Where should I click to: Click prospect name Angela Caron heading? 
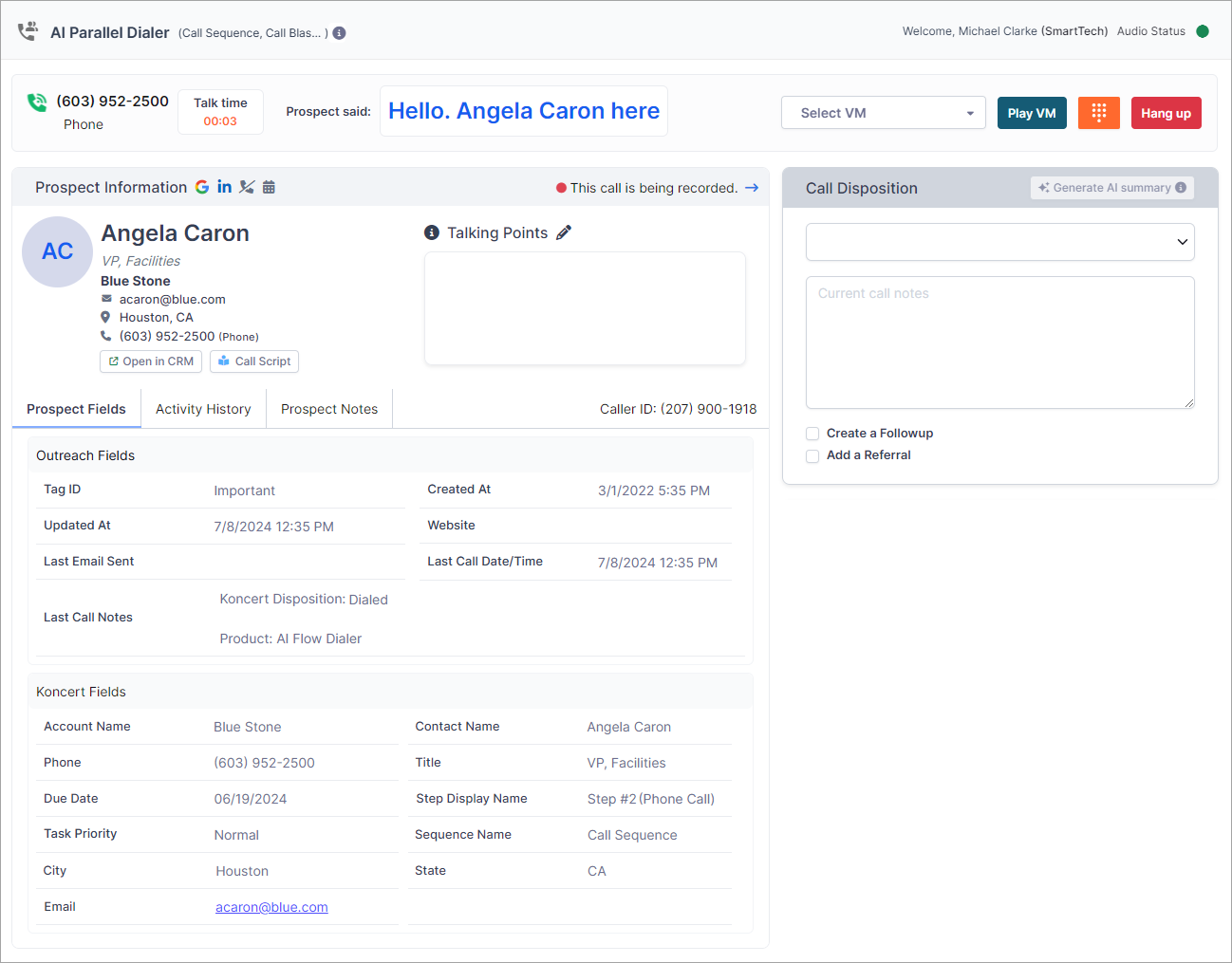pyautogui.click(x=176, y=233)
